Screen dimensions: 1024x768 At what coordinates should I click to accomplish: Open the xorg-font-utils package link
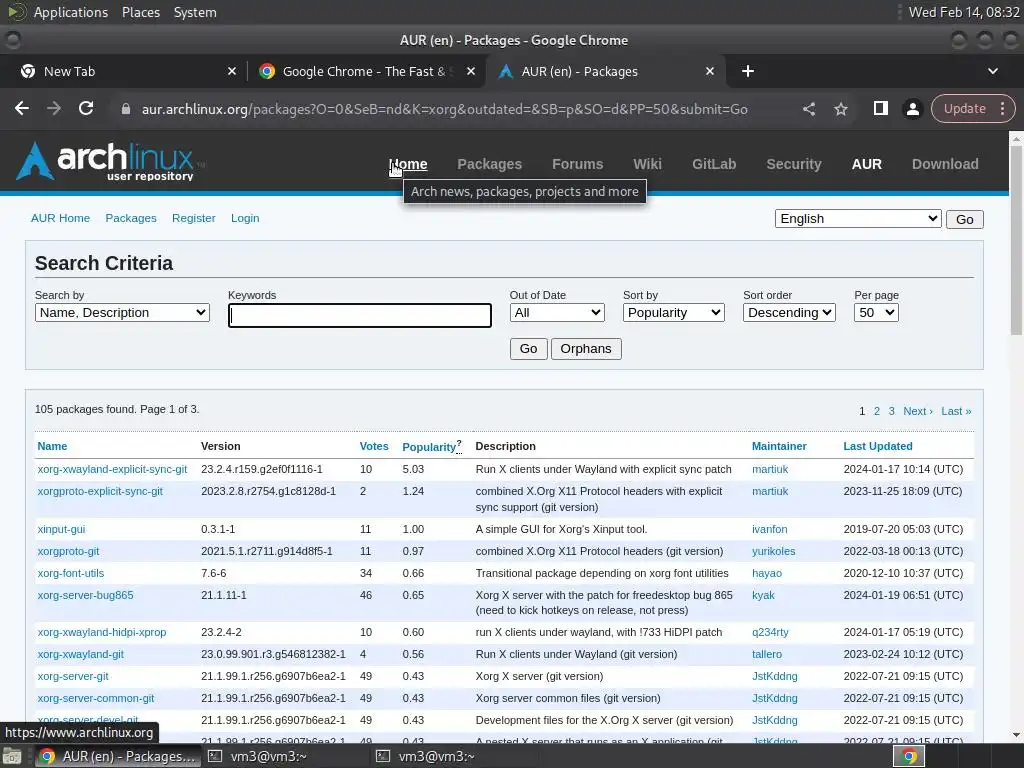pos(71,573)
